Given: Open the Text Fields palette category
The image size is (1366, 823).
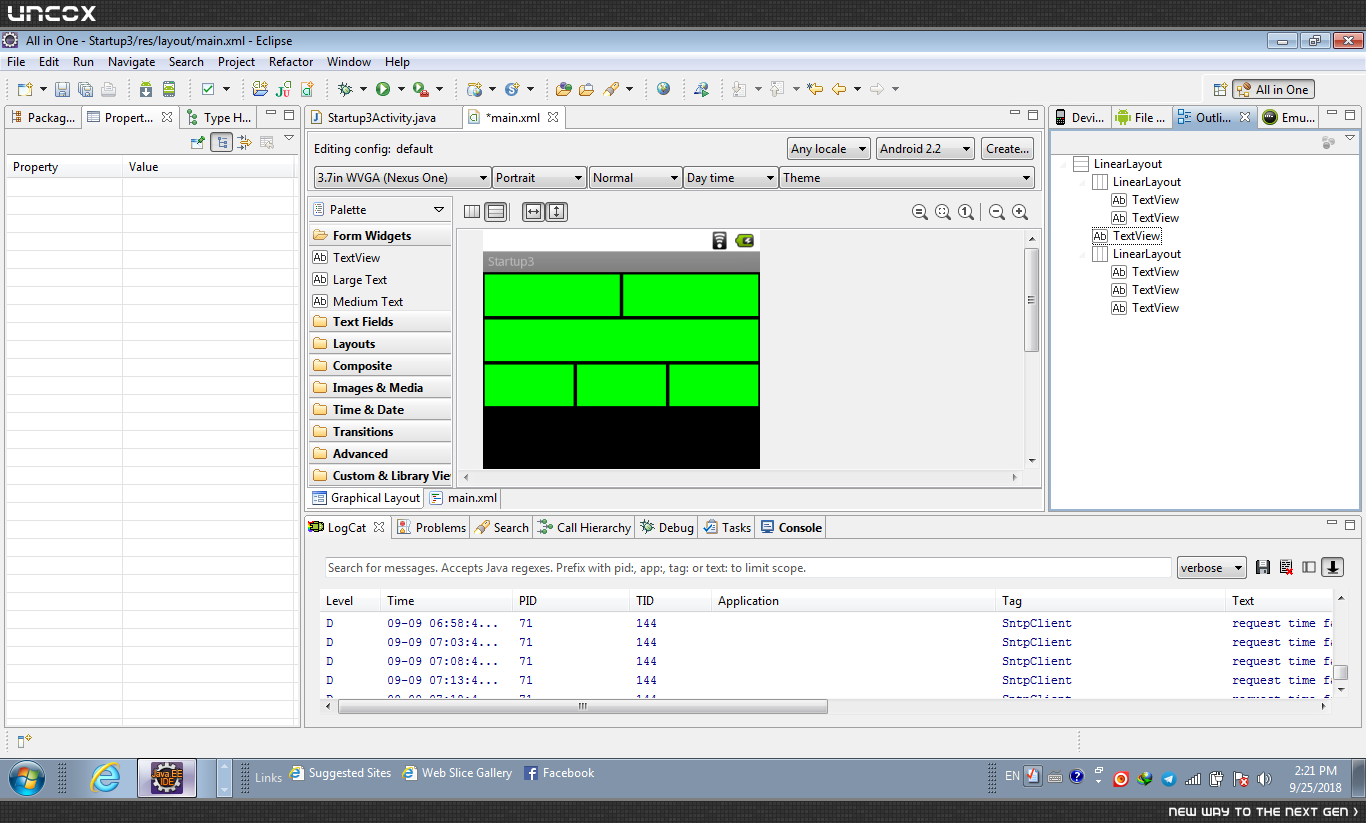Looking at the screenshot, I should 380,322.
